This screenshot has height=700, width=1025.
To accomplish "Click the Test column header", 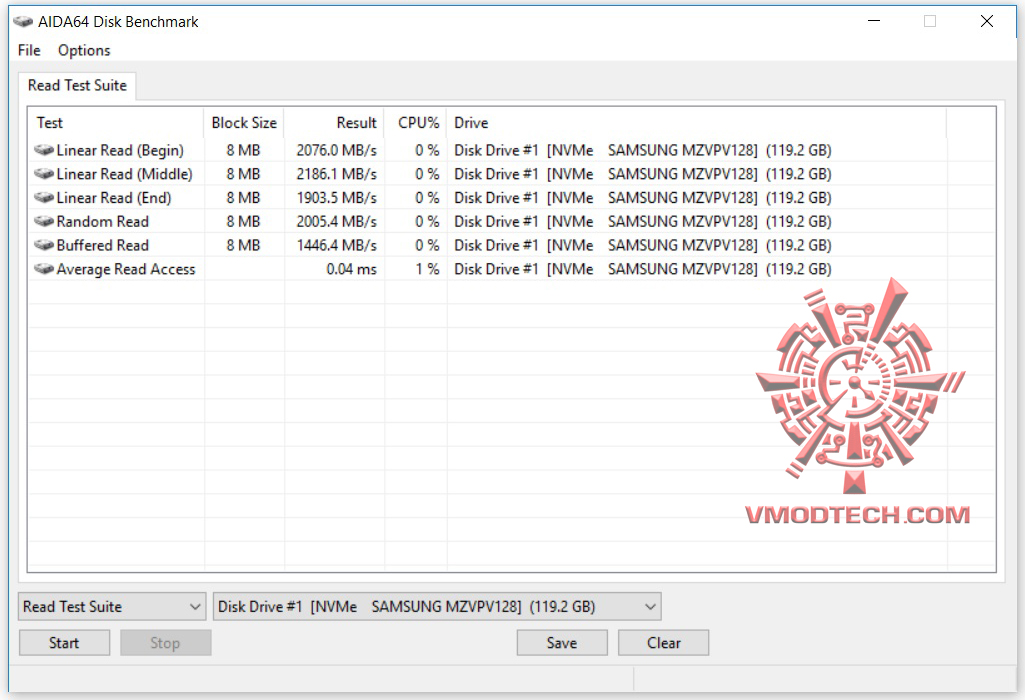I will coord(116,123).
